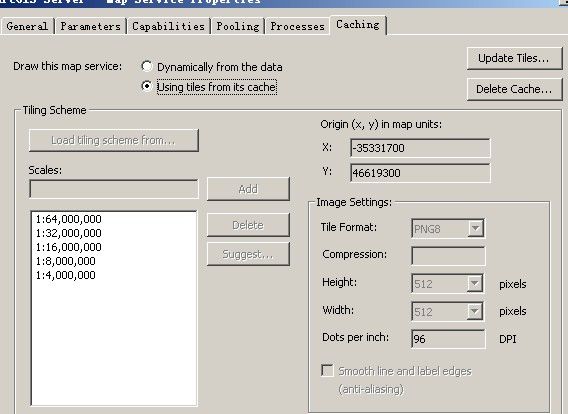
Task: Open the Parameters tab
Action: click(90, 26)
